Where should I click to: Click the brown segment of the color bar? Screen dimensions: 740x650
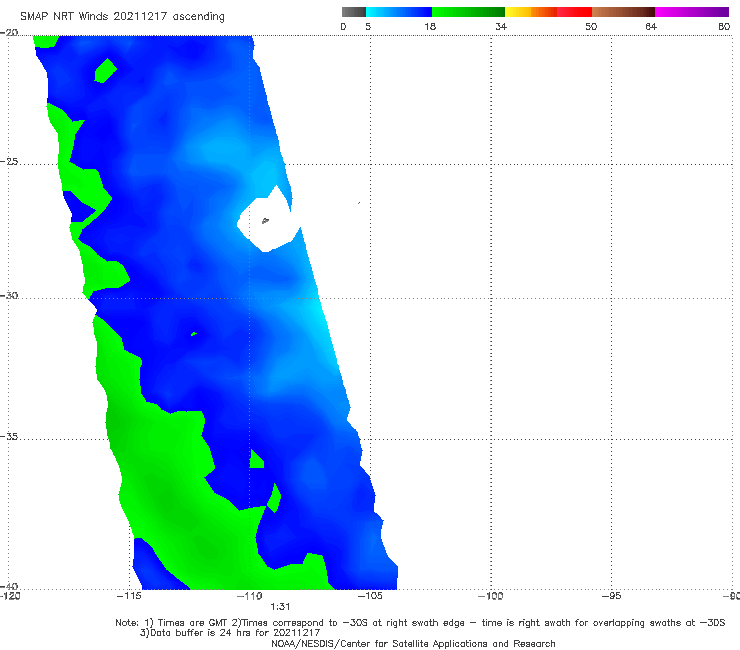(623, 12)
